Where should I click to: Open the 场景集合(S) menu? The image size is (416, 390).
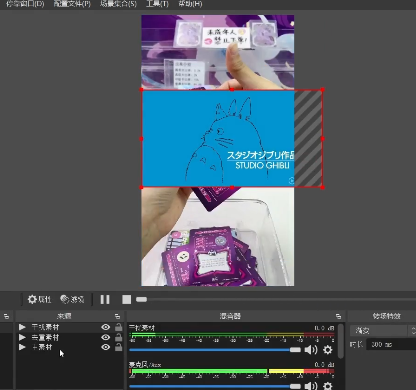click(x=118, y=4)
